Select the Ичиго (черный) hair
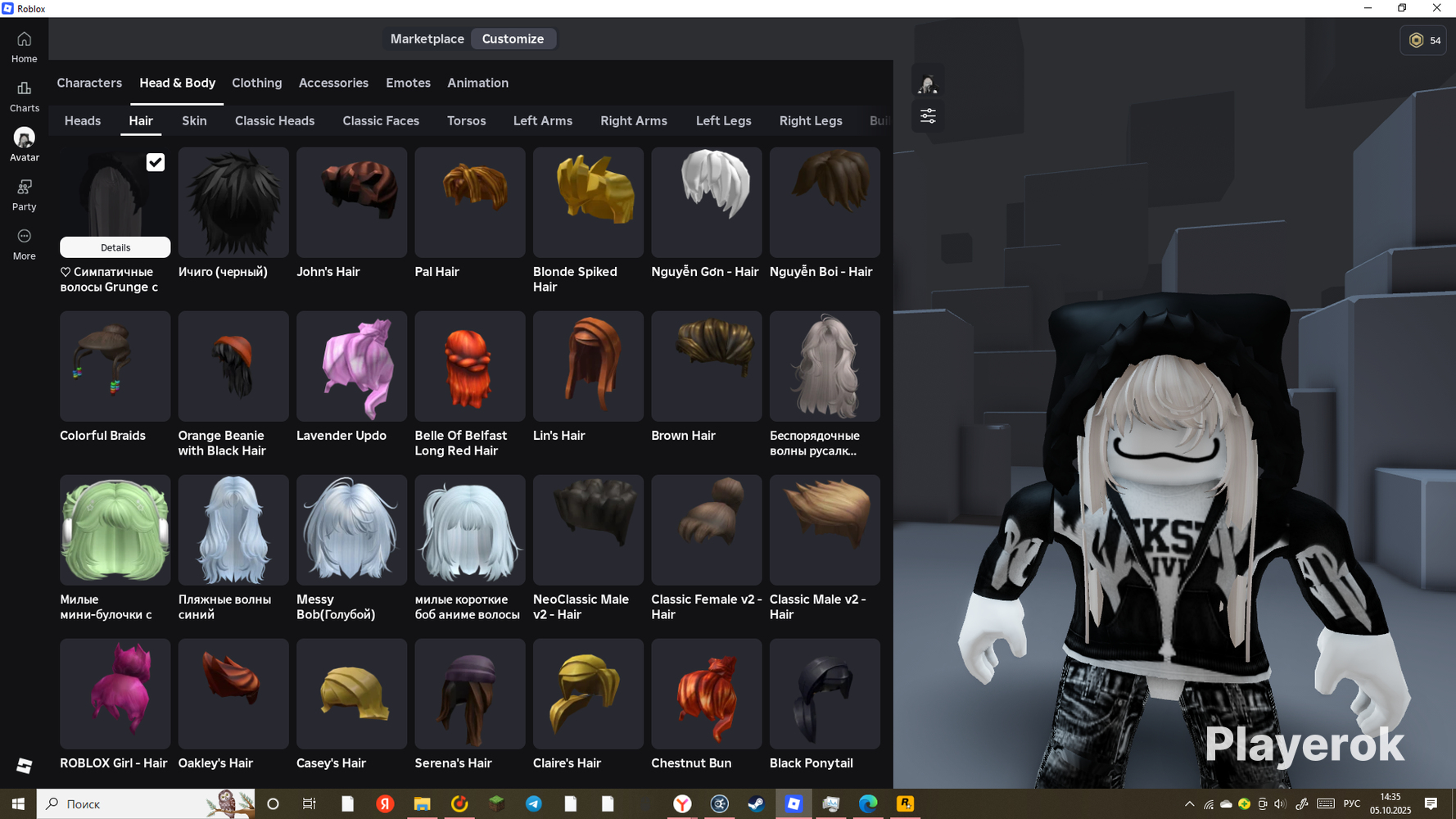1456x819 pixels. point(233,202)
